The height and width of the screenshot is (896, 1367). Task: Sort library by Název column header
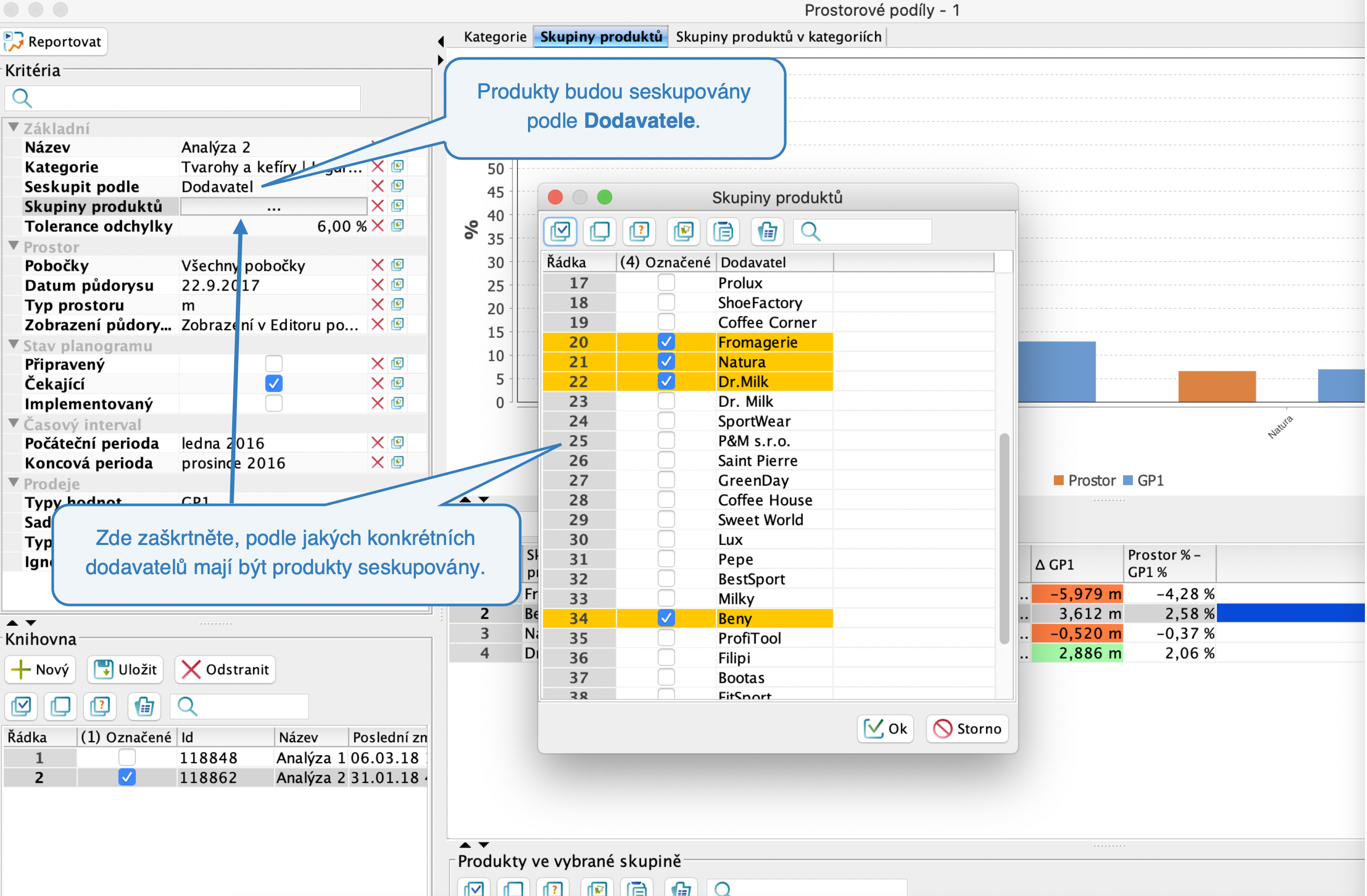click(x=311, y=737)
